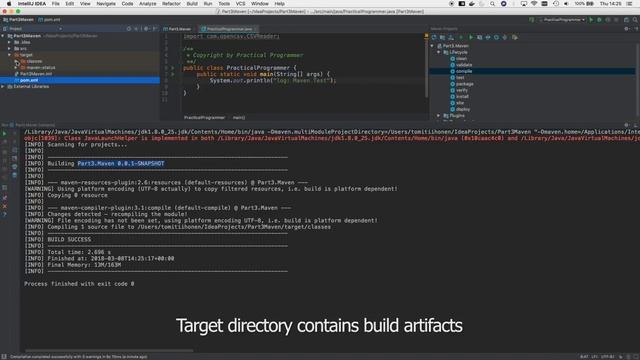The image size is (640, 360).
Task: Select validate lifecycle goal
Action: pyautogui.click(x=464, y=65)
